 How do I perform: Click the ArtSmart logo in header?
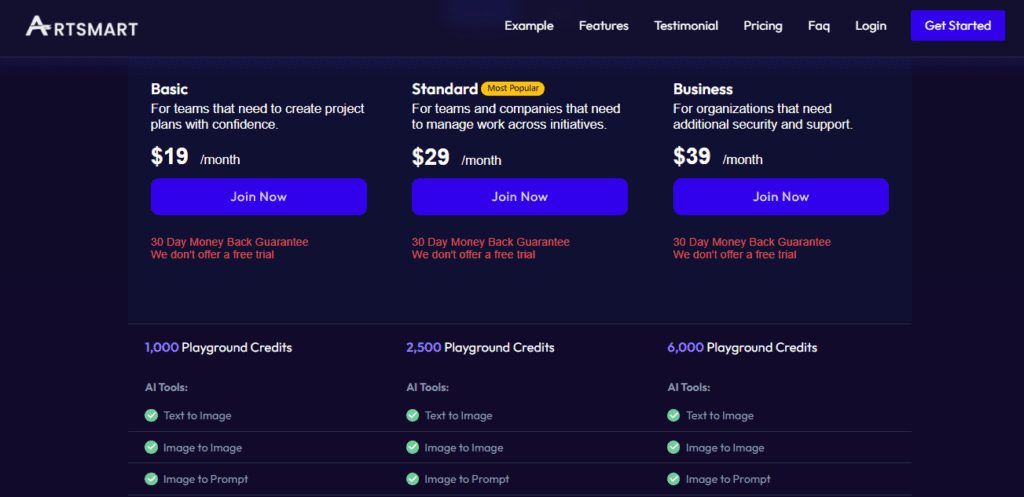coord(82,26)
